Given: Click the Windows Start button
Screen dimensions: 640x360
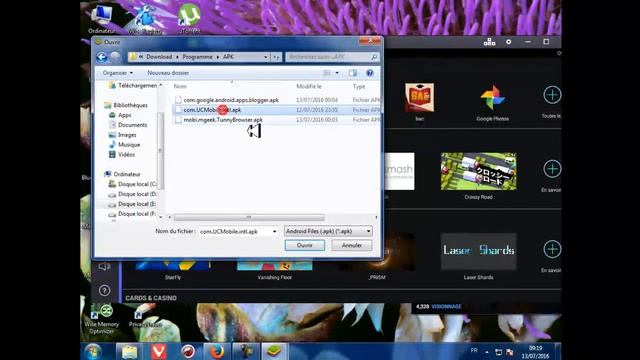Looking at the screenshot, I should tap(93, 351).
